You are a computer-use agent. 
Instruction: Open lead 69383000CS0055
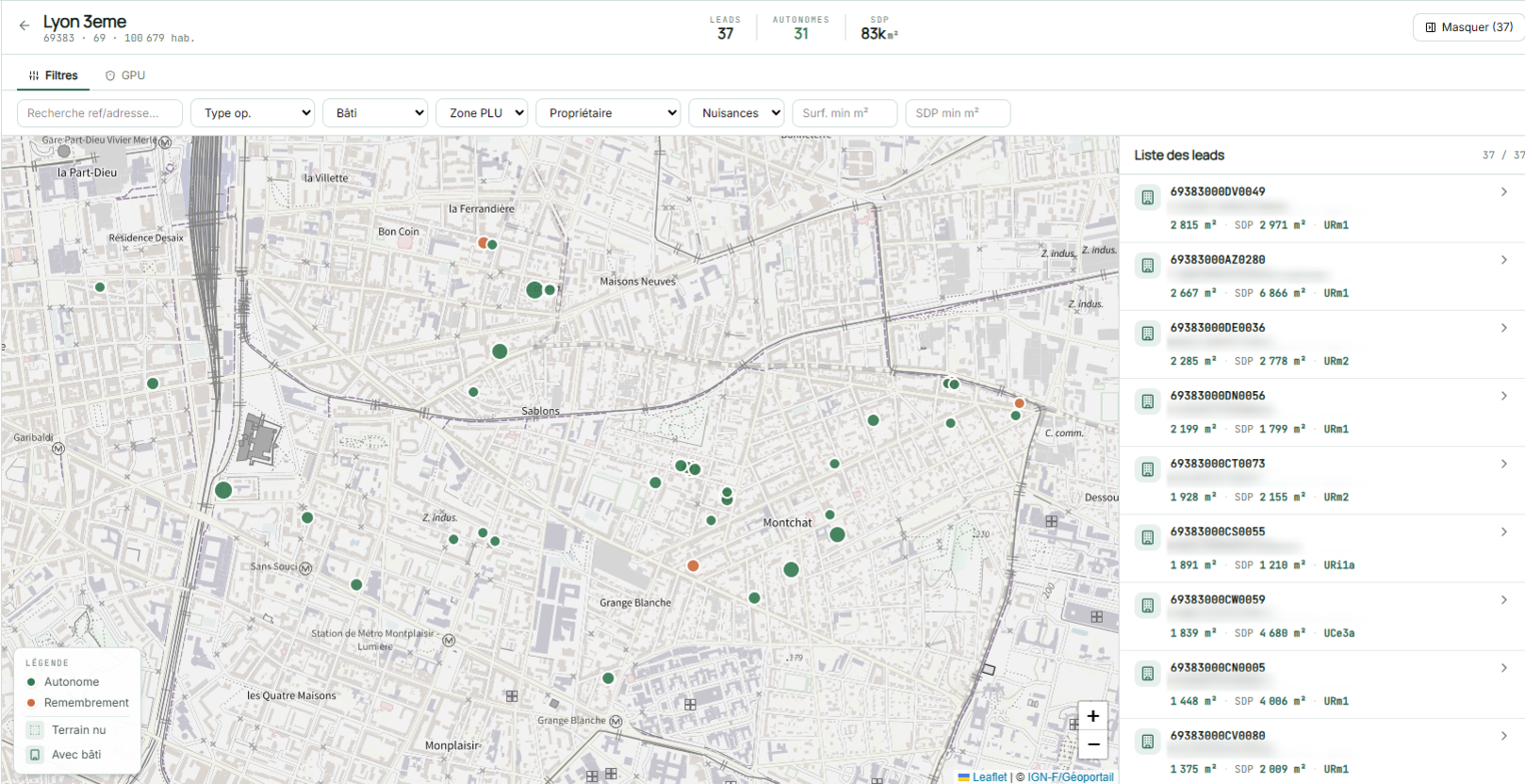tap(1322, 547)
